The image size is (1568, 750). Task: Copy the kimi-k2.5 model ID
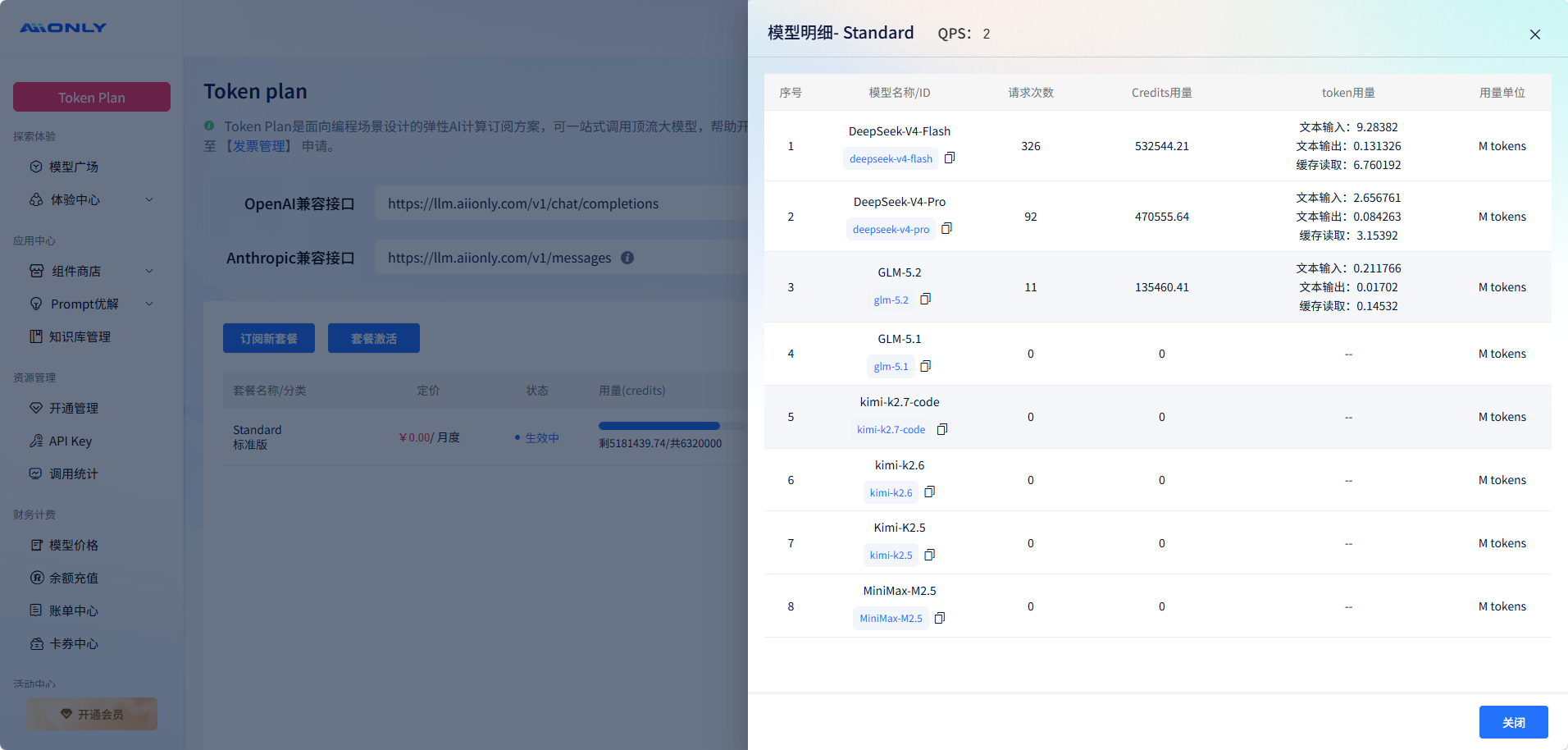click(929, 555)
